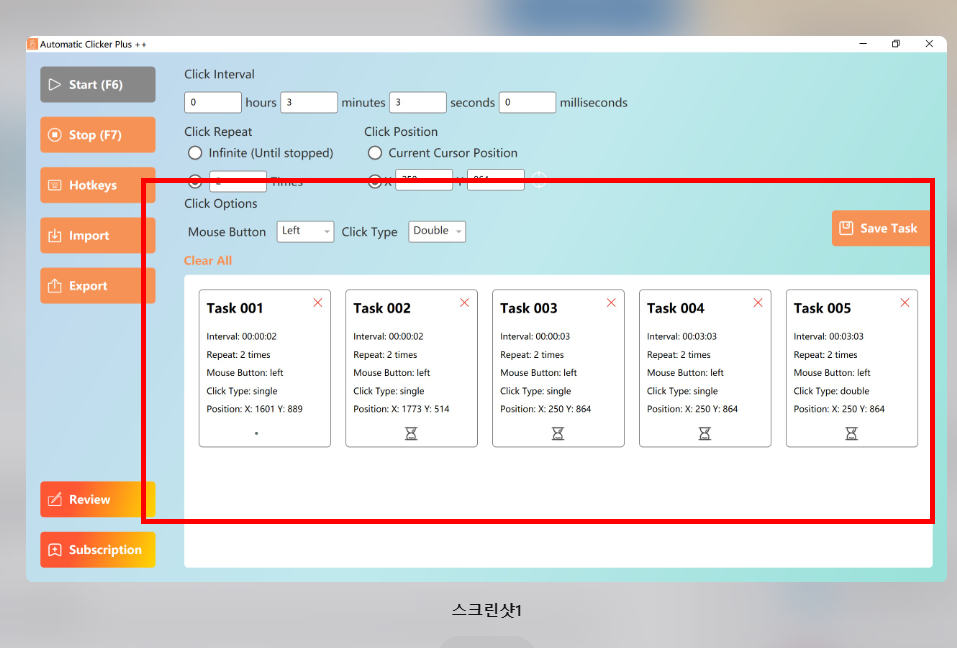
Task: Delete Task 005 with its red X
Action: tap(905, 303)
